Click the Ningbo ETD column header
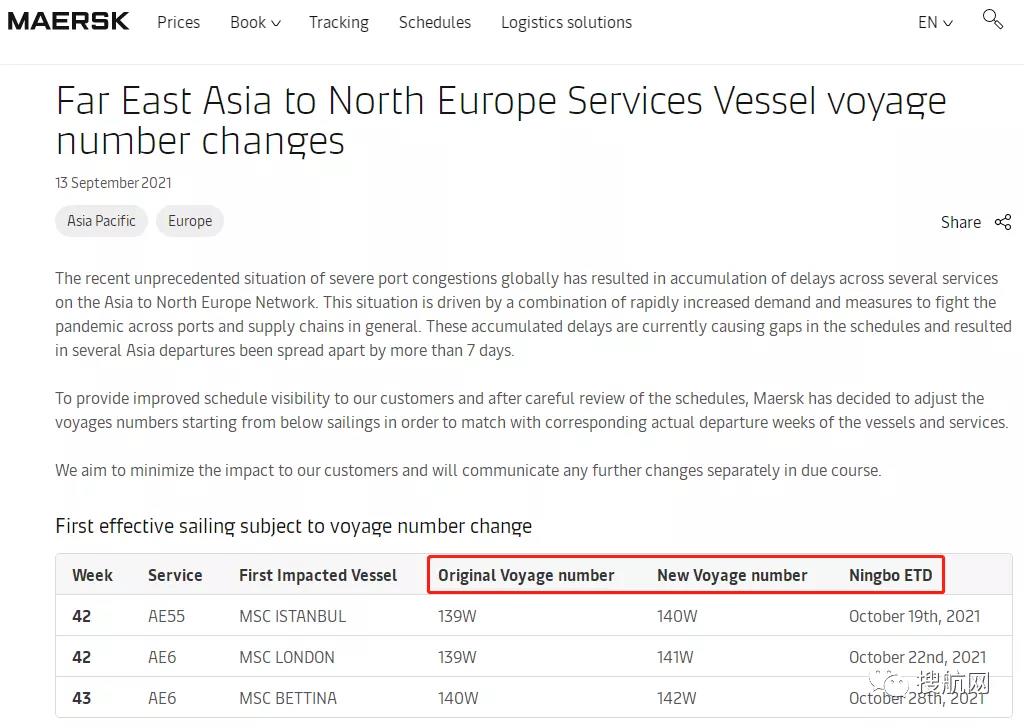The width and height of the screenshot is (1024, 728). [890, 575]
